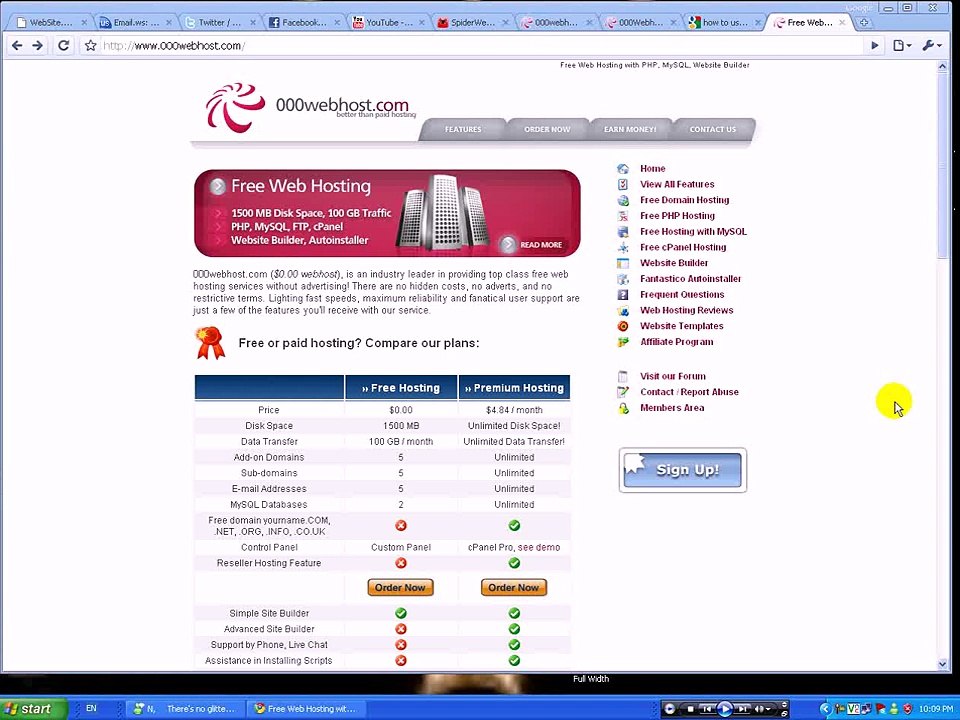Click the taskbar player volume dropdown

[x=768, y=709]
